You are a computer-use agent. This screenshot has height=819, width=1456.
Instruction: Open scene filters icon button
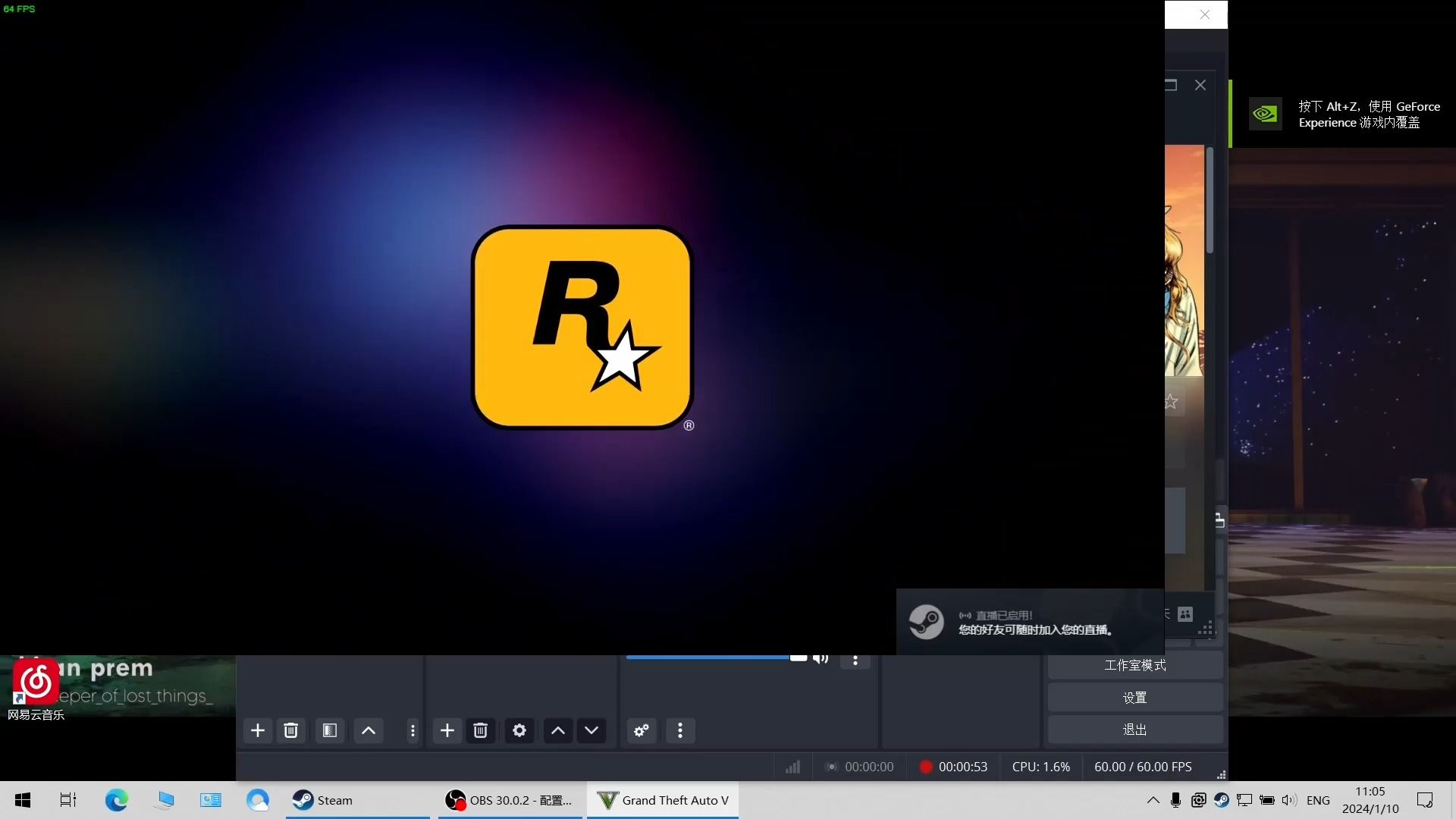pyautogui.click(x=329, y=730)
